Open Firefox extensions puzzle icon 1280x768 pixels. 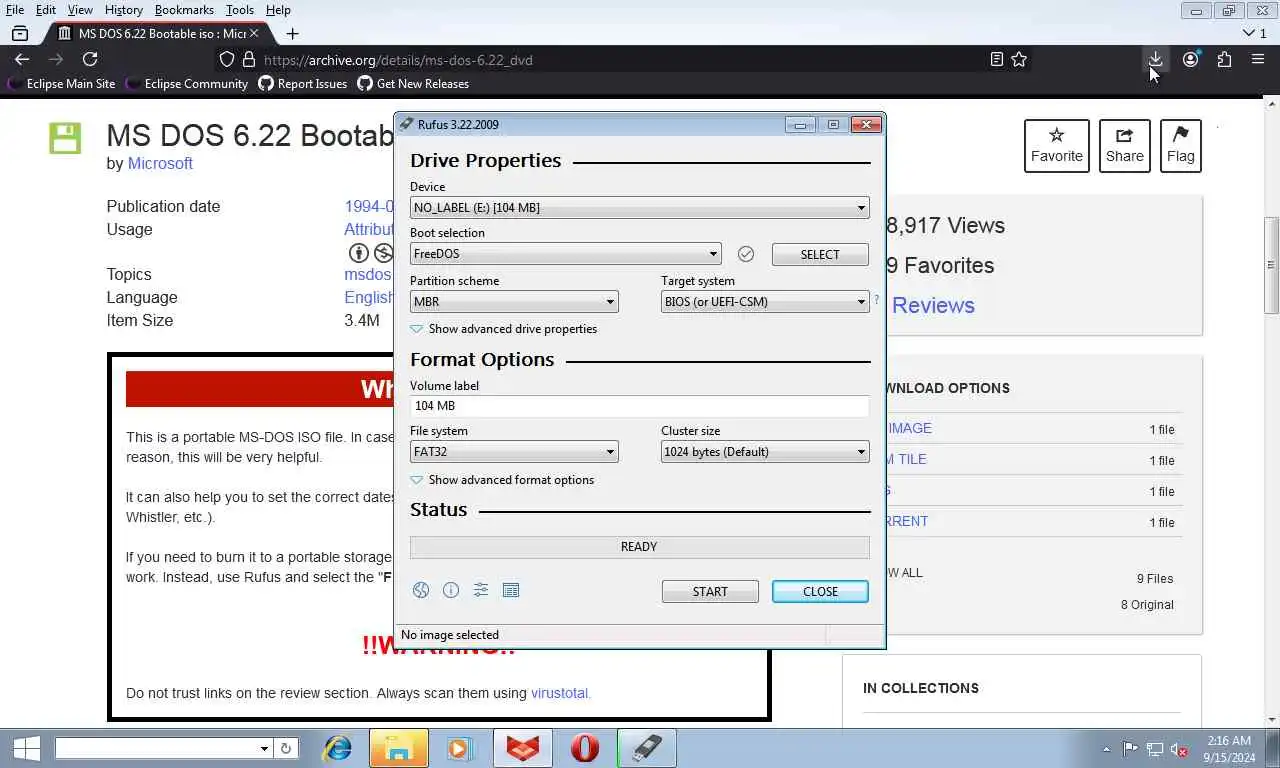(x=1224, y=59)
